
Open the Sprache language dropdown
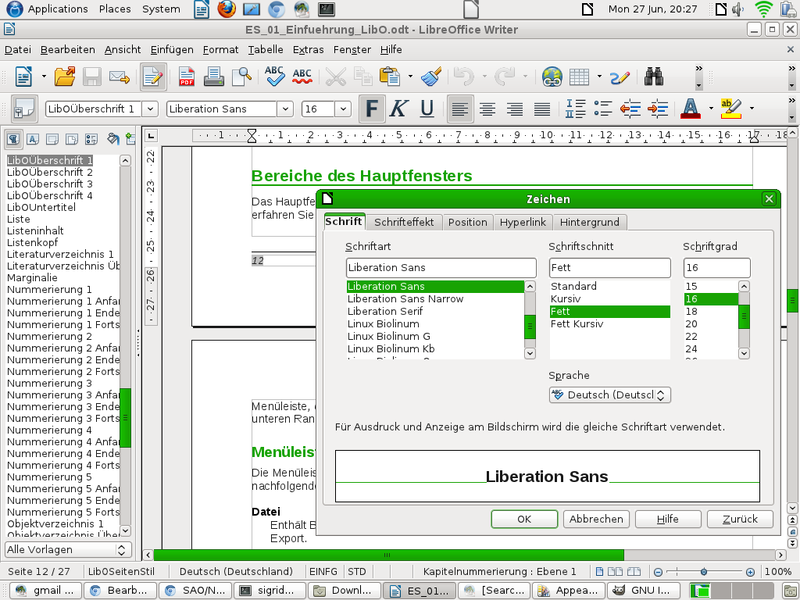tap(609, 395)
